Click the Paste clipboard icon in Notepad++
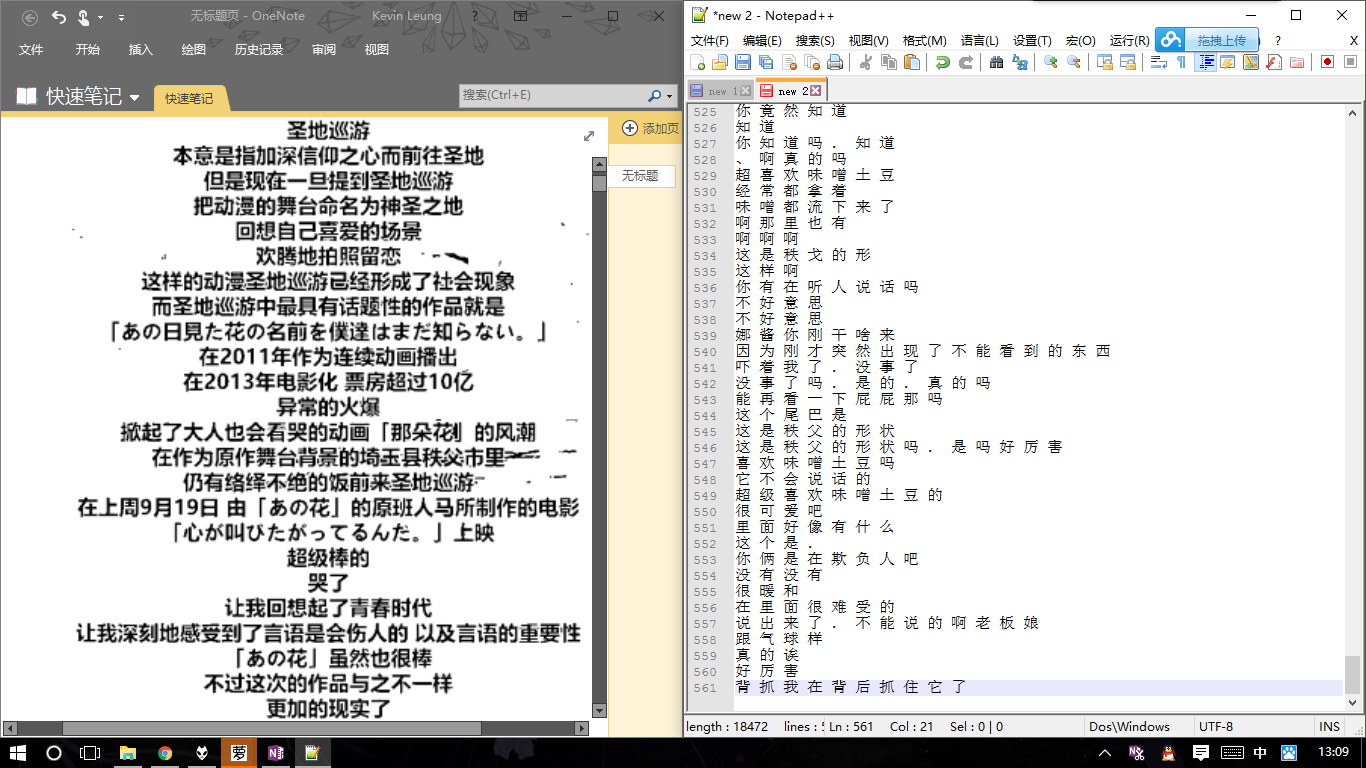 point(912,62)
